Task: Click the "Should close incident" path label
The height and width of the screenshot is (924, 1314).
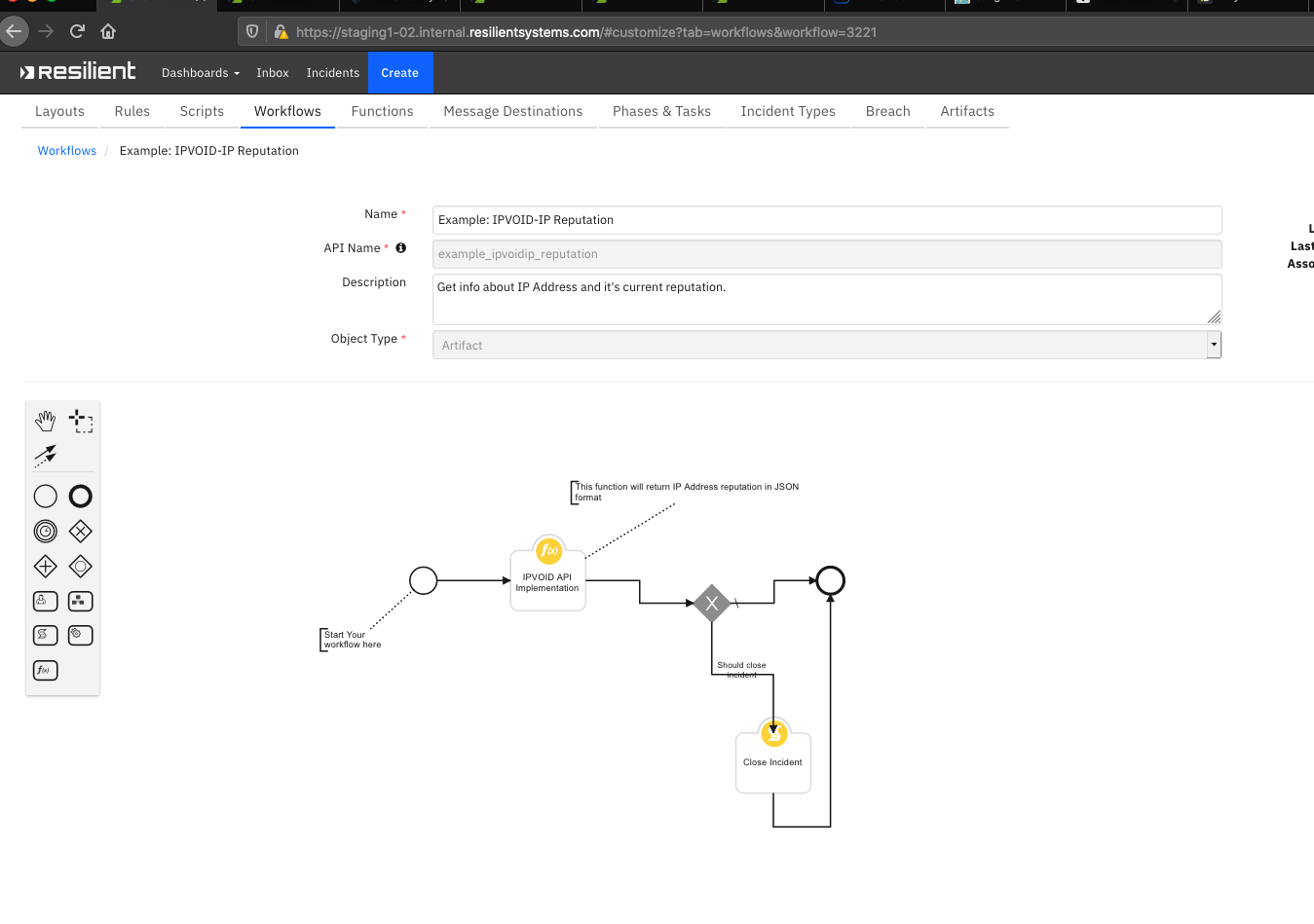Action: pyautogui.click(x=742, y=670)
